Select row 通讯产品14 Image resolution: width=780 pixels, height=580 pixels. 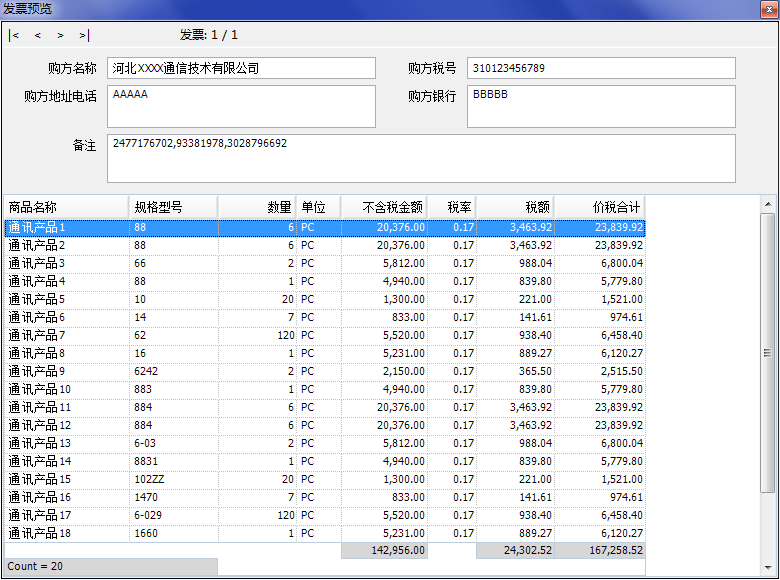click(x=325, y=462)
